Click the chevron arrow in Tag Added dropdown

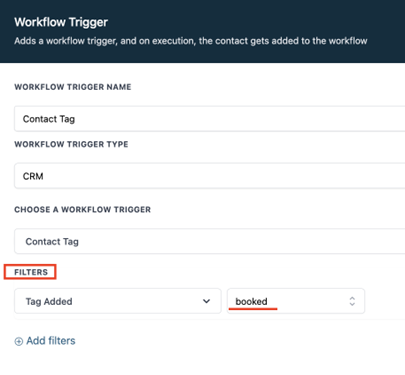tap(207, 301)
